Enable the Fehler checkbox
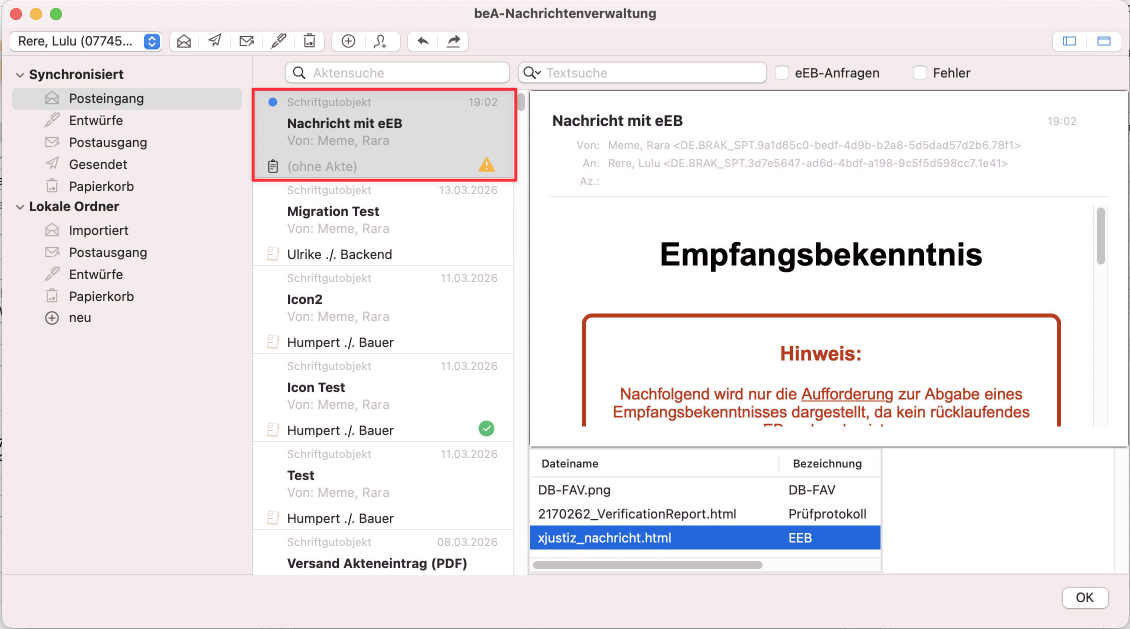The image size is (1130, 629). [x=920, y=73]
